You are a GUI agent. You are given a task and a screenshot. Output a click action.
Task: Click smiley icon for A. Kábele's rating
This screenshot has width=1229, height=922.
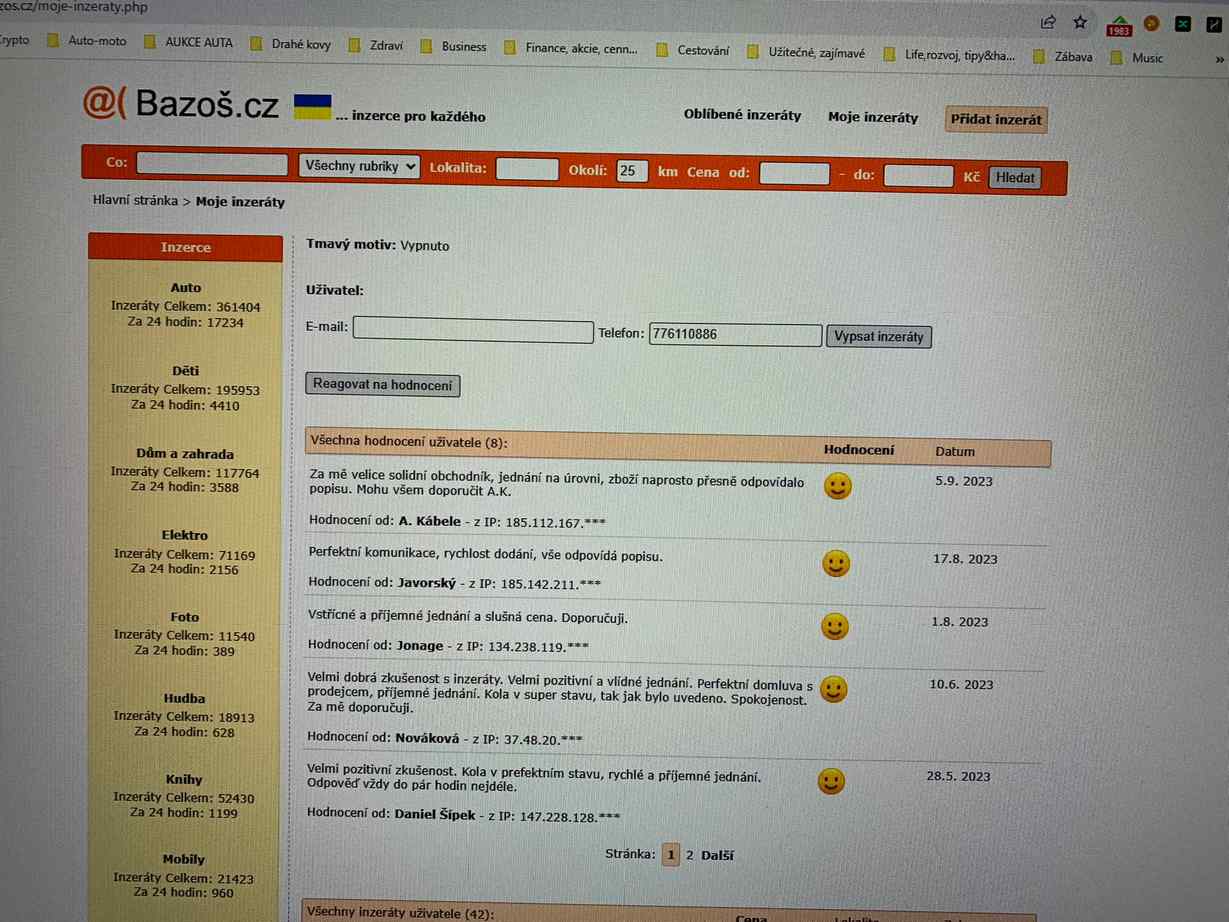click(x=838, y=487)
